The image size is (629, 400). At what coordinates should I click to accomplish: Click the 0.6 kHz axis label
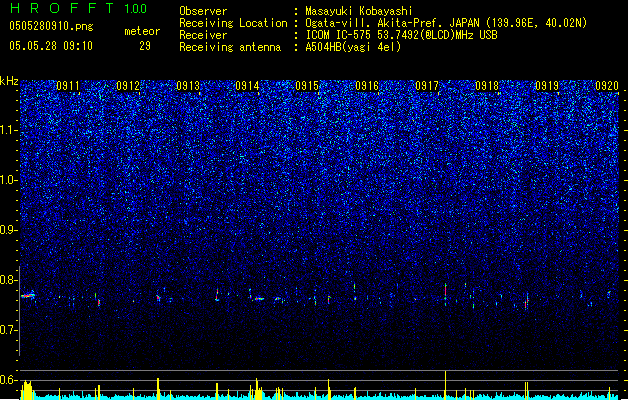point(9,380)
